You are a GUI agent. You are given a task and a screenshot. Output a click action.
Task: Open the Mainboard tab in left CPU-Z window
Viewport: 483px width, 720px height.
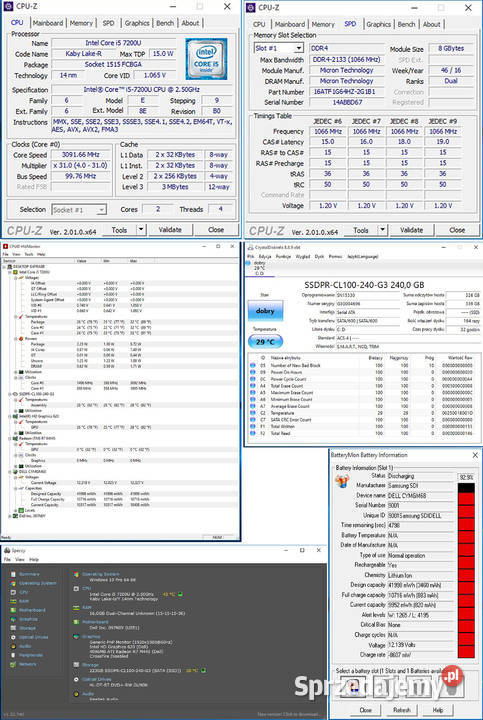point(48,23)
